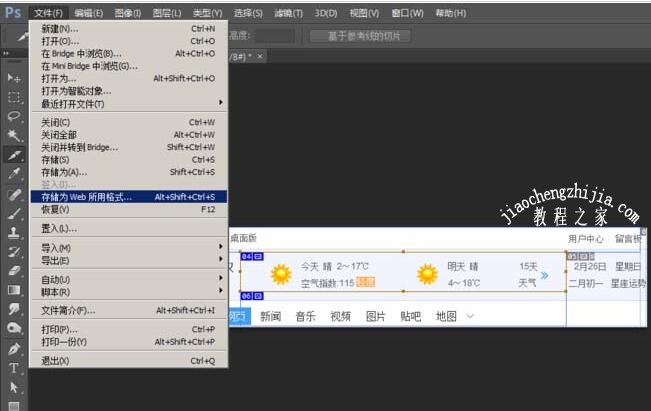Viewport: 651px width, 411px height.
Task: Select the Path Selection tool
Action: point(14,387)
